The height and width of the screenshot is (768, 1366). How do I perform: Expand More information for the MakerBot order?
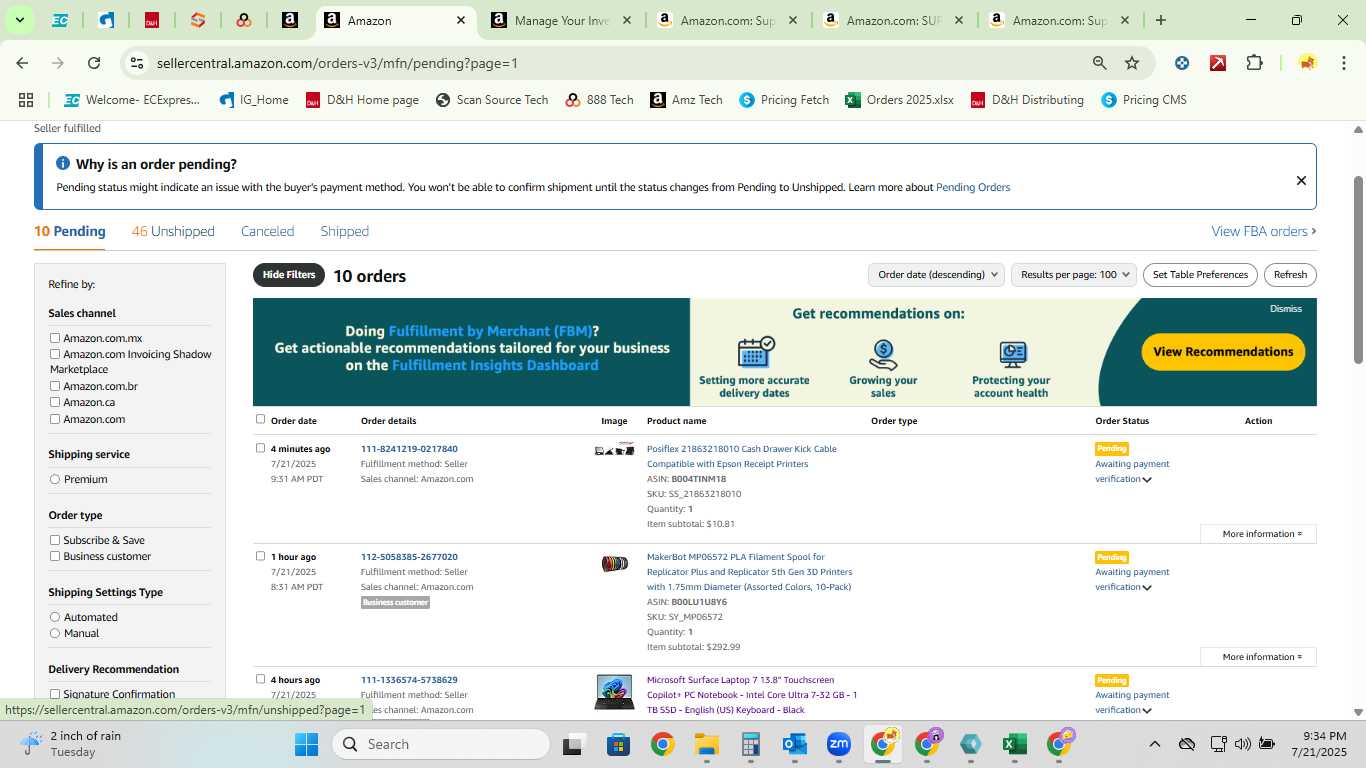[1258, 657]
